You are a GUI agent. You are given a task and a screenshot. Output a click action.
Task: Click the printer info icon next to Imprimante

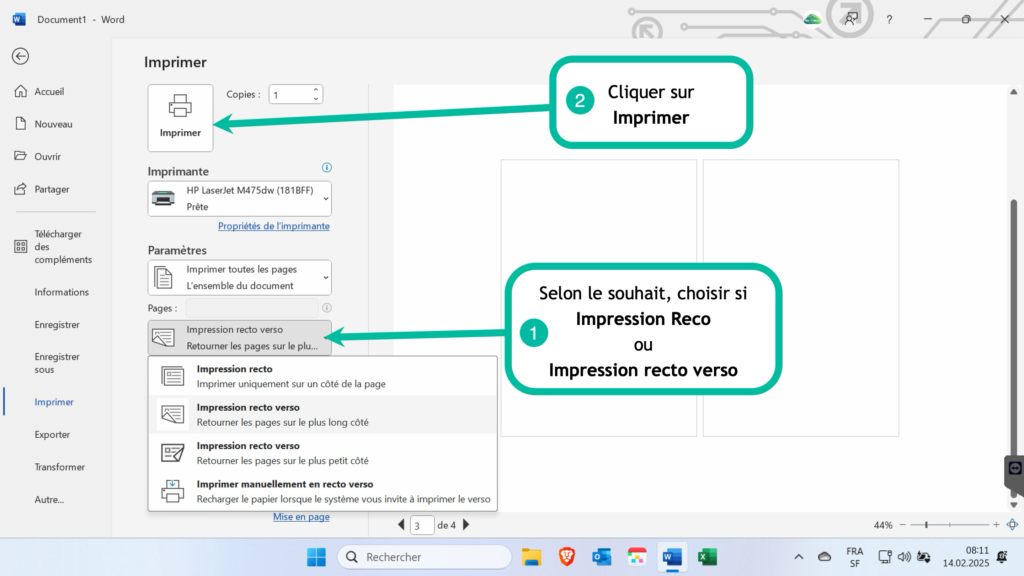coord(327,168)
